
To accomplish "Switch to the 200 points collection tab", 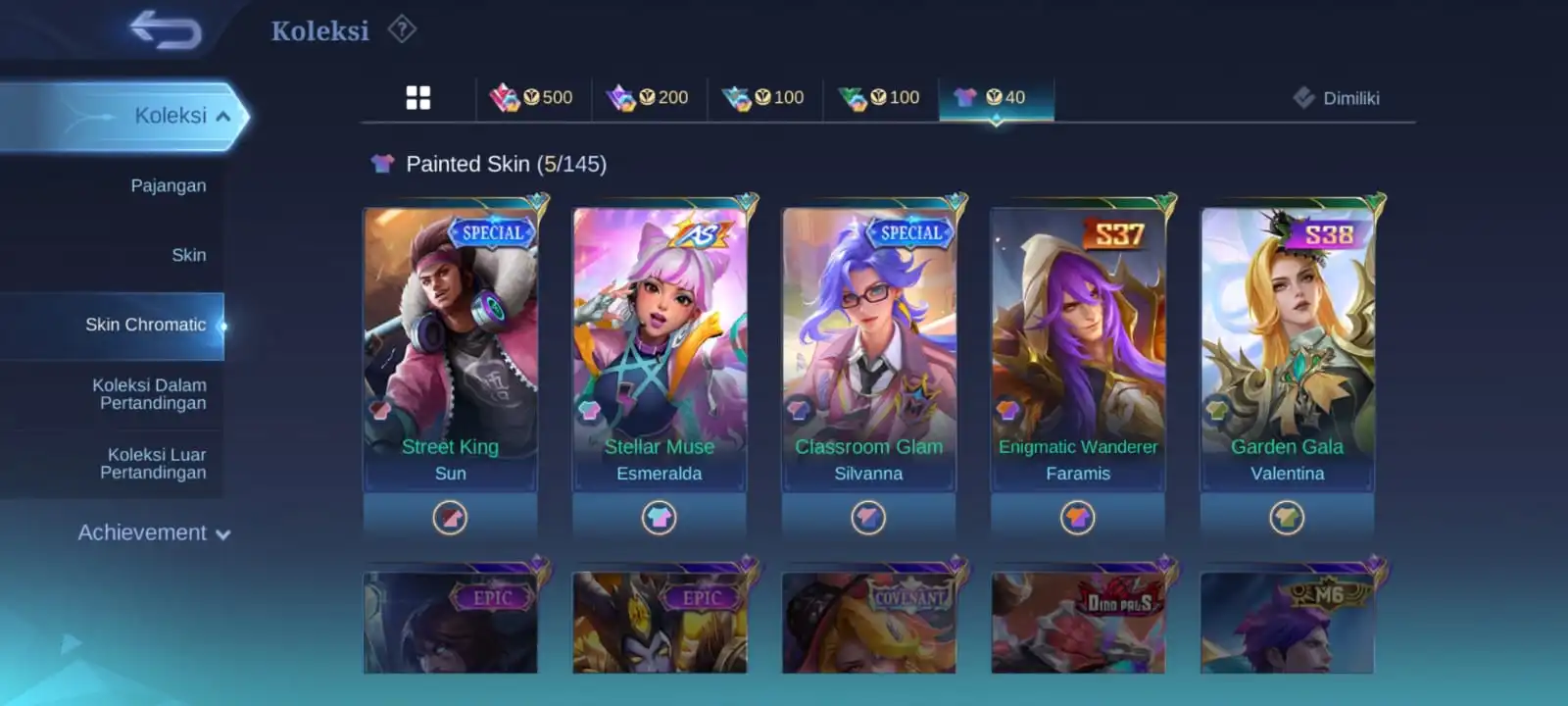I will (648, 97).
